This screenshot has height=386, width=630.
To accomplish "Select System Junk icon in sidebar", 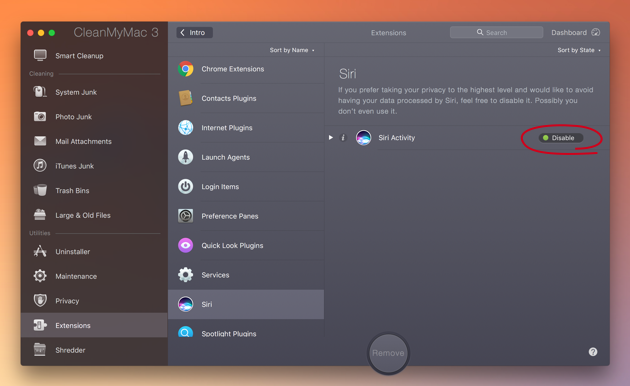I will (x=40, y=92).
